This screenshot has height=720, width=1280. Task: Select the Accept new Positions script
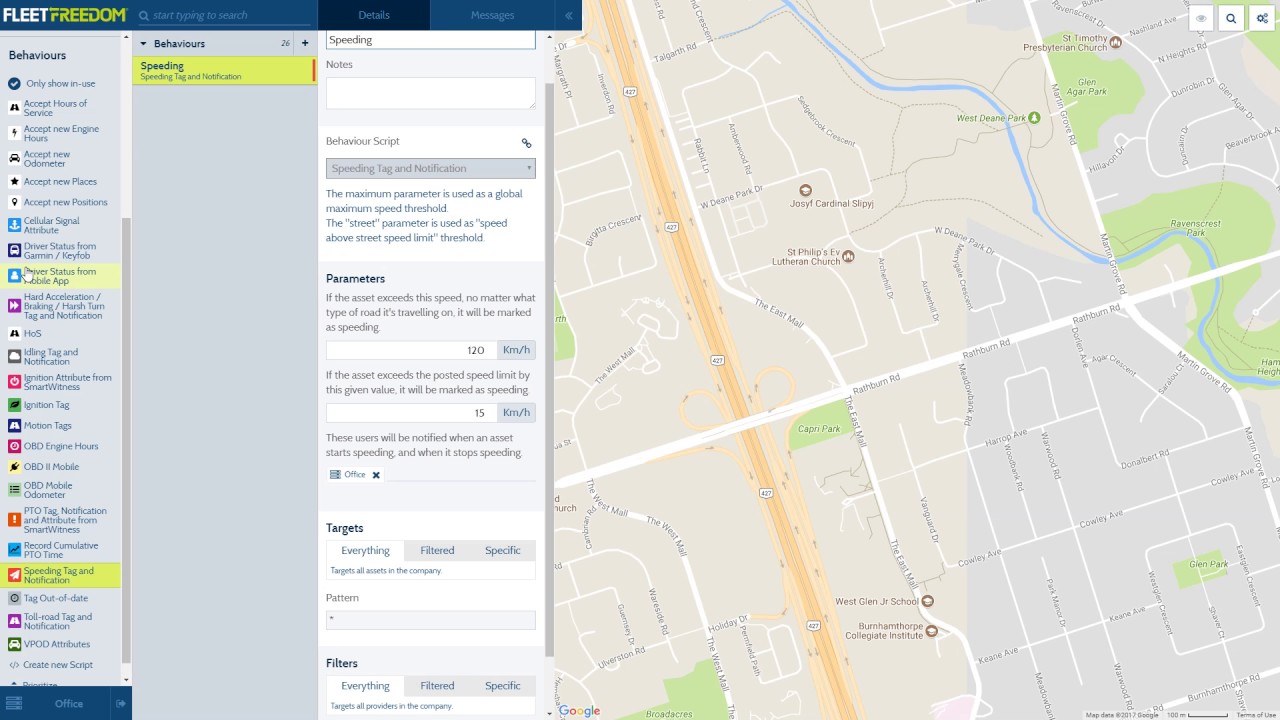pyautogui.click(x=60, y=202)
